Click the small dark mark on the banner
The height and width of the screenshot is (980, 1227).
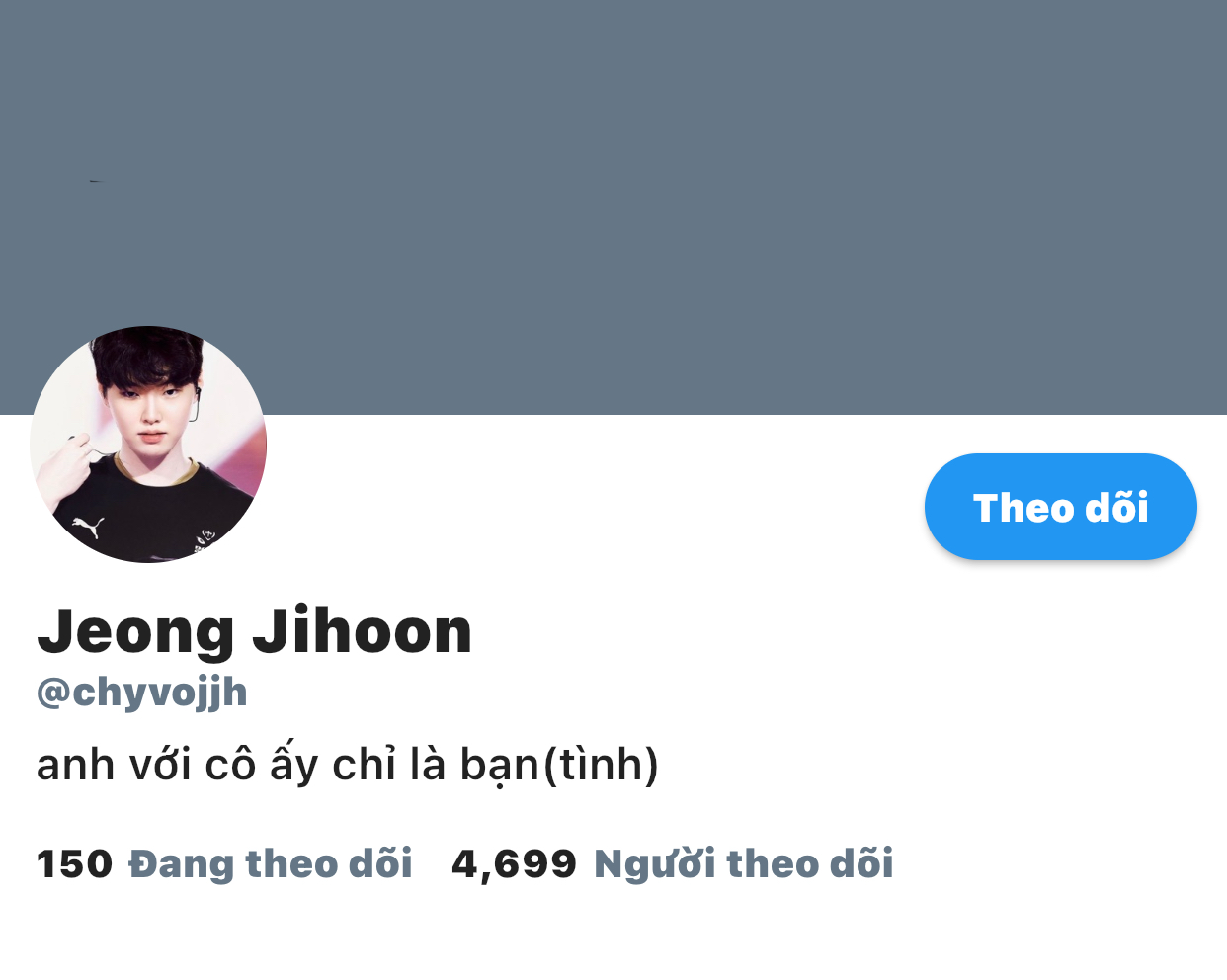(96, 181)
